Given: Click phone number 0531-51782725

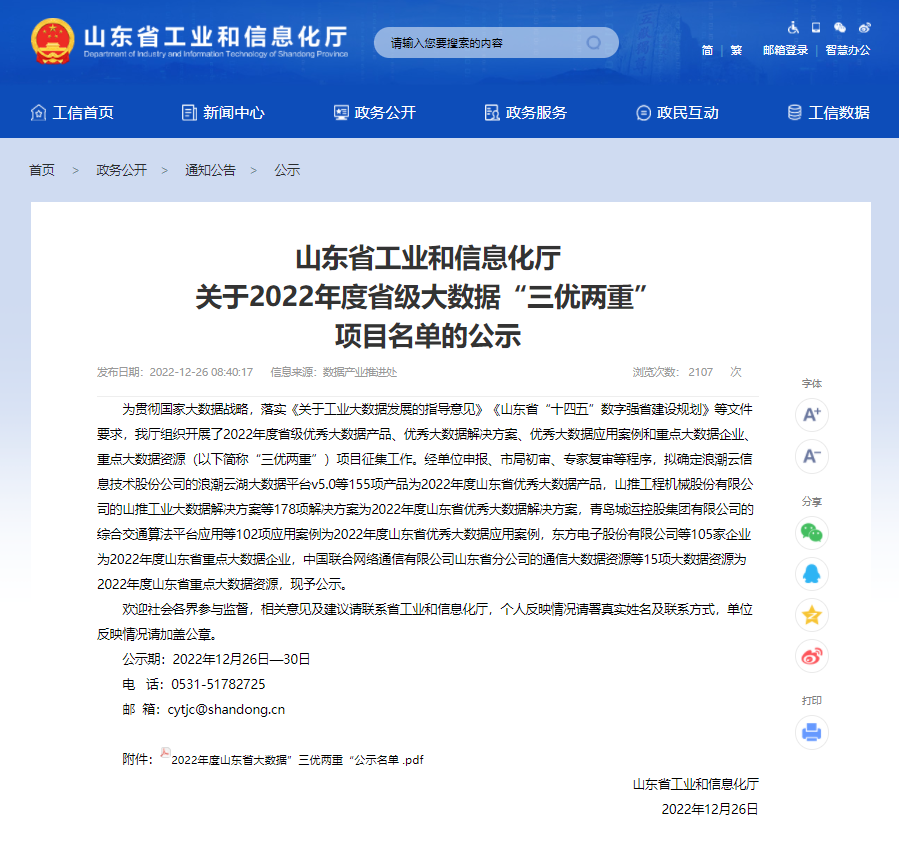Looking at the screenshot, I should 218,684.
